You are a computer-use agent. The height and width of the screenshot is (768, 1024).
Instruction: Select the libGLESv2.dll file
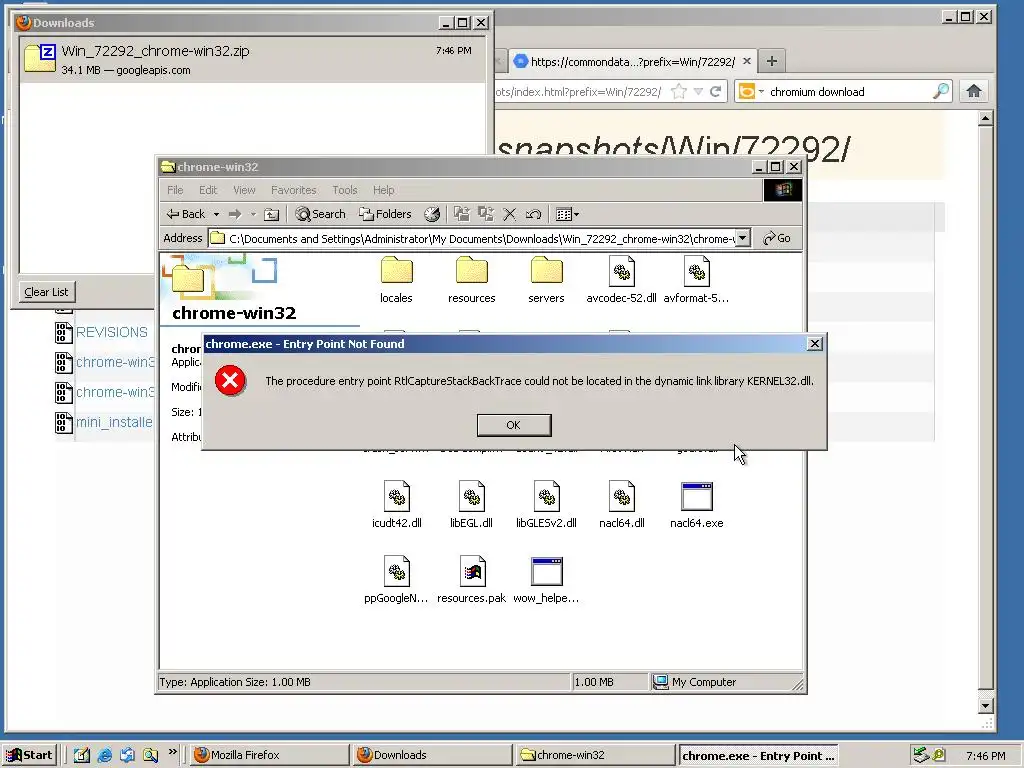(546, 504)
